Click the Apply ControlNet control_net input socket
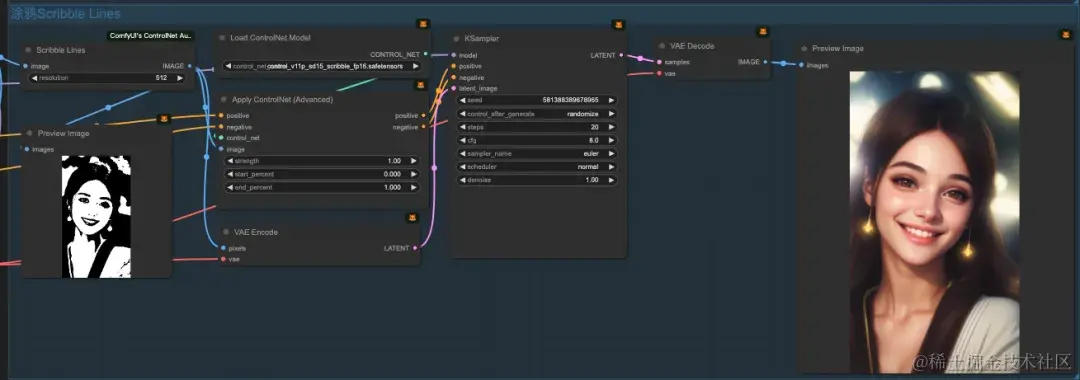This screenshot has height=380, width=1080. (221, 138)
